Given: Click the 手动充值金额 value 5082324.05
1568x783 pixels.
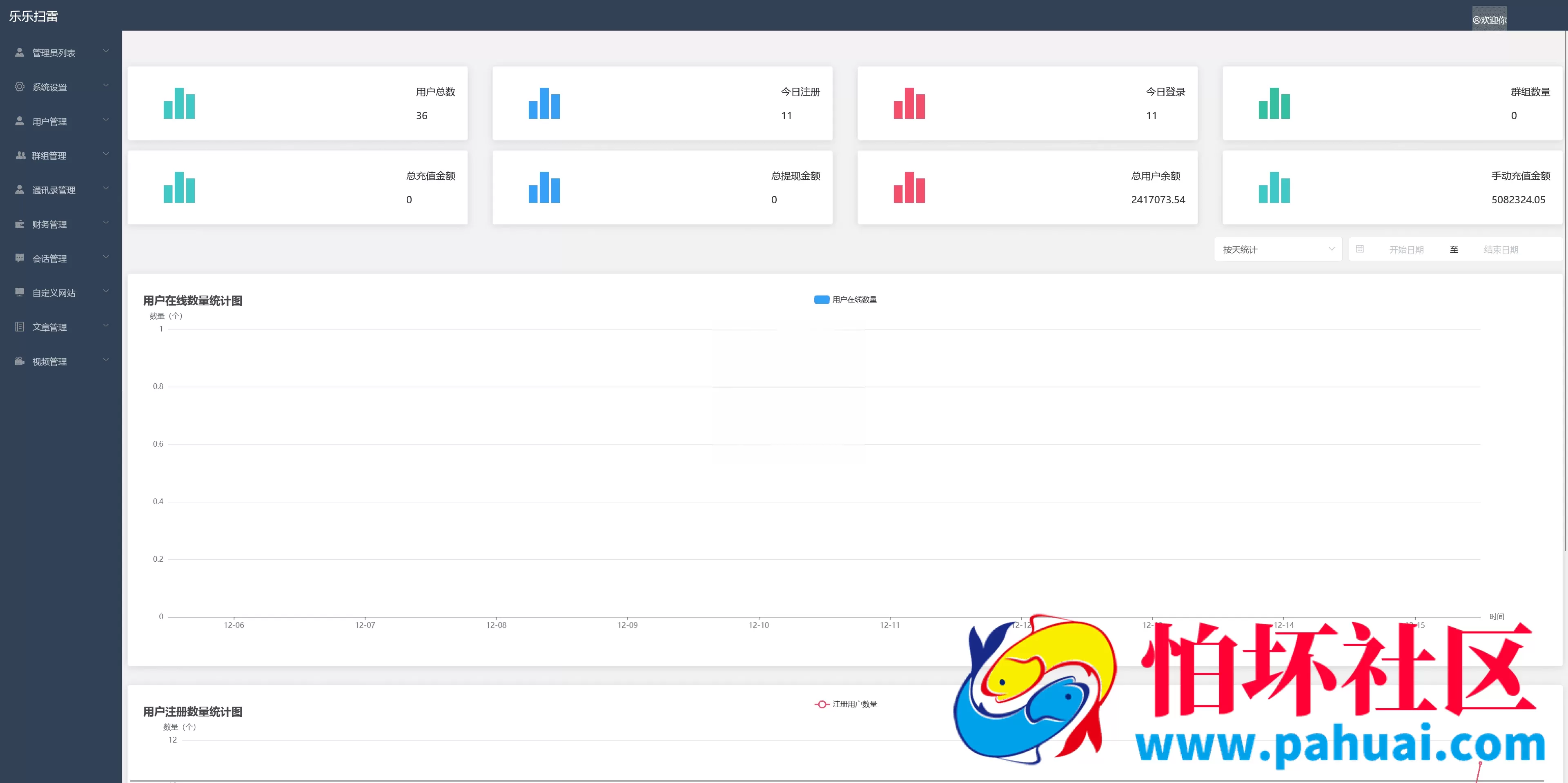Looking at the screenshot, I should (1518, 200).
